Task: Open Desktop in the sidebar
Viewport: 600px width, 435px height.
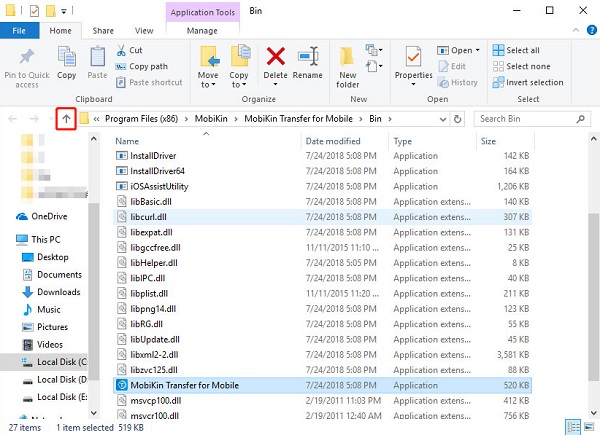Action: (x=45, y=257)
